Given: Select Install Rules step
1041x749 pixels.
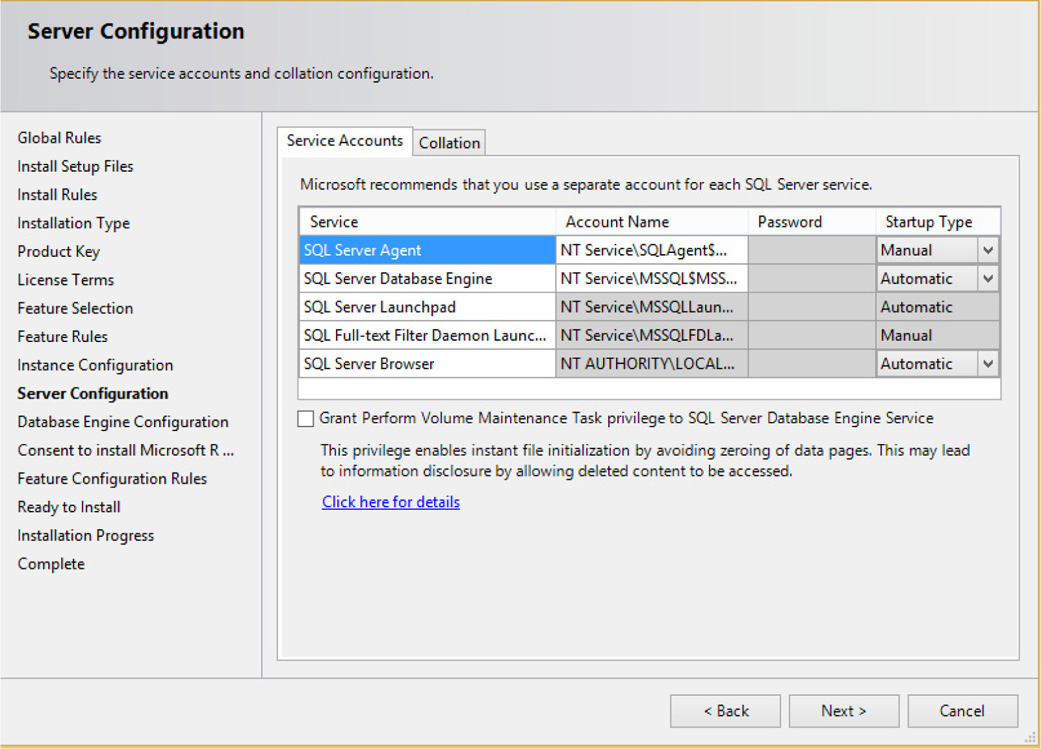Looking at the screenshot, I should 57,195.
